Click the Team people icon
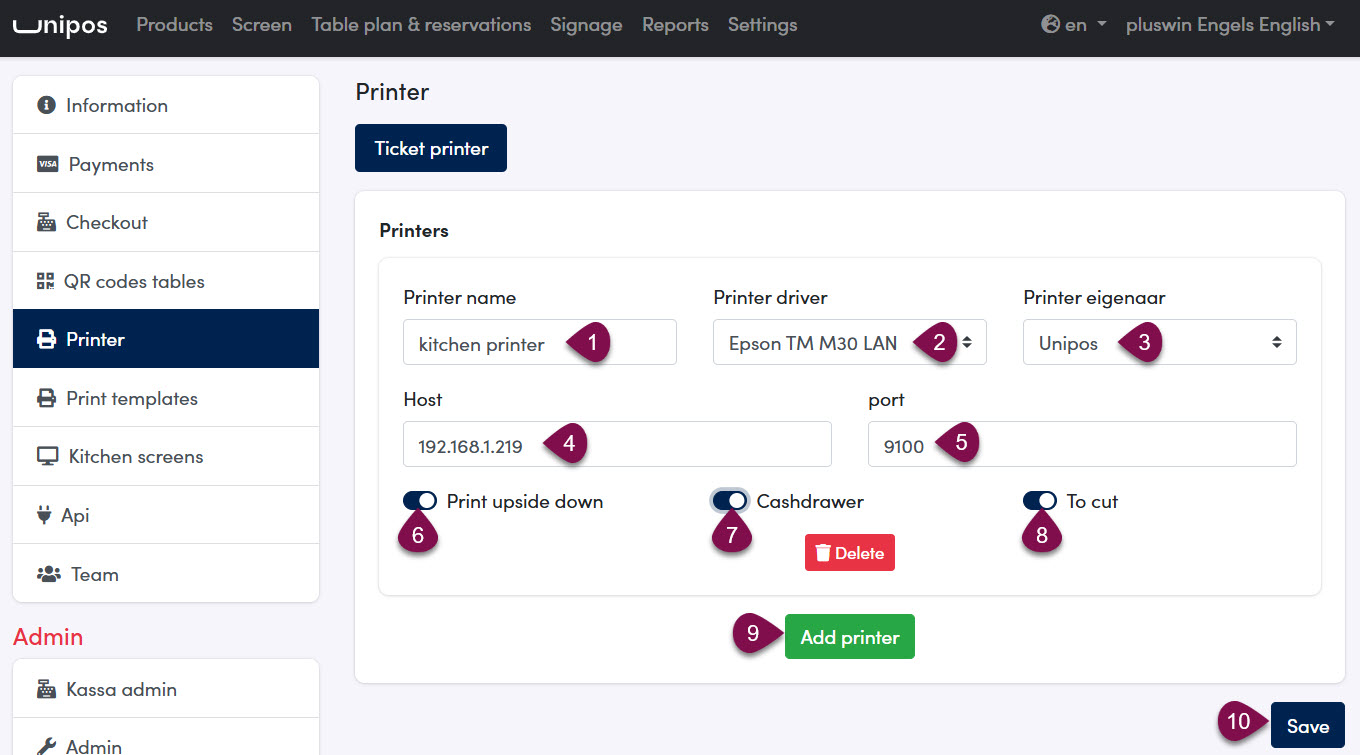Screen dimensions: 1360x755 48,574
